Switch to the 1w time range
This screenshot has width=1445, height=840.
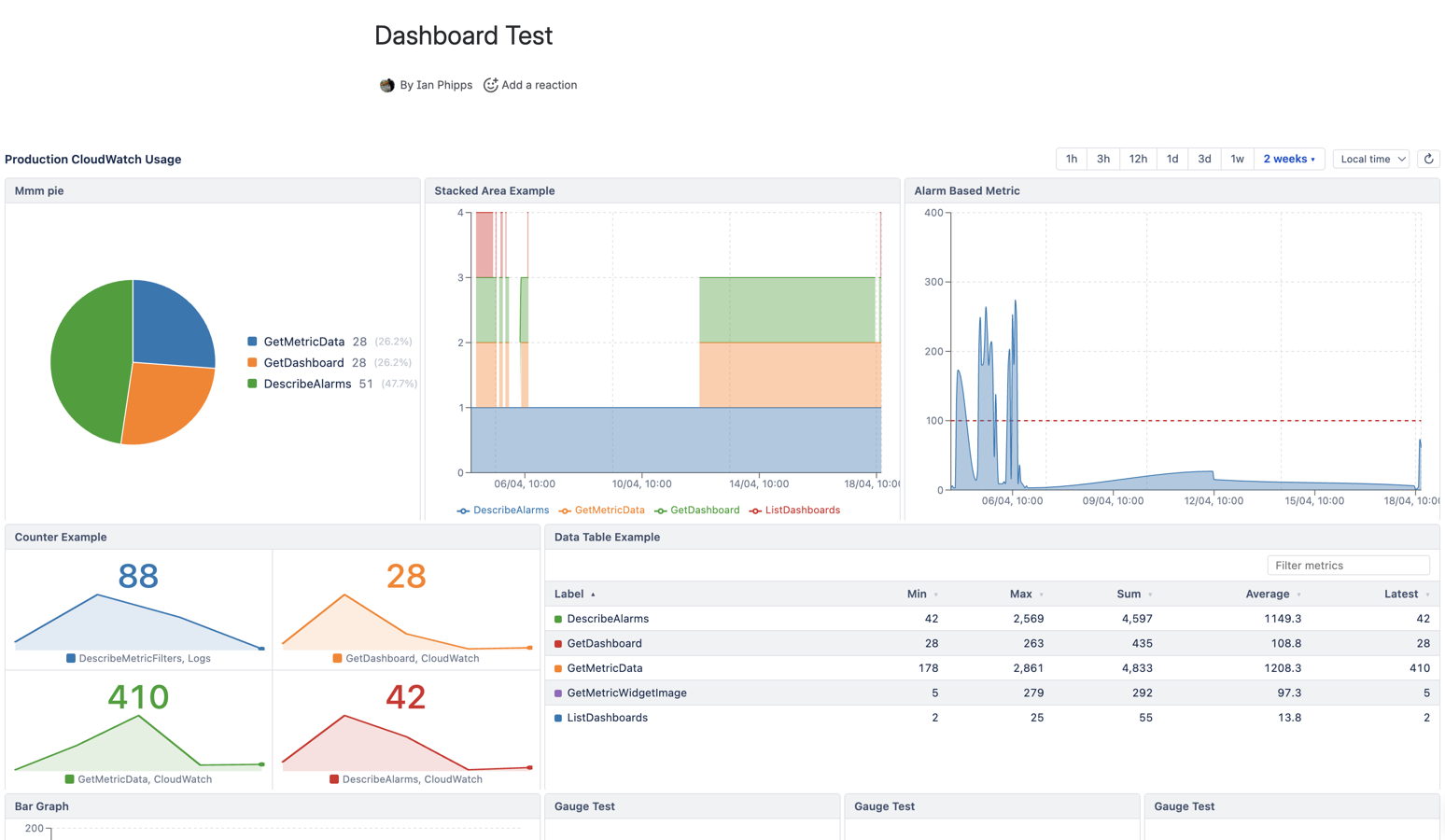coord(1238,159)
